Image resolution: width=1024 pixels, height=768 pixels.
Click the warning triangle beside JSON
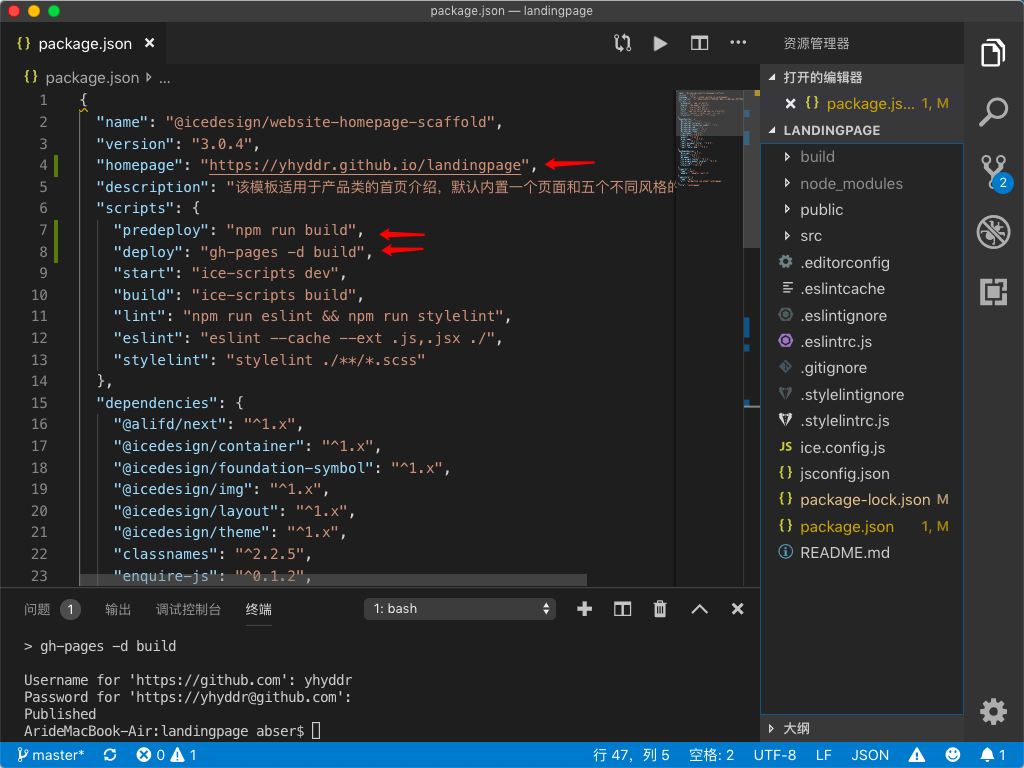click(917, 756)
